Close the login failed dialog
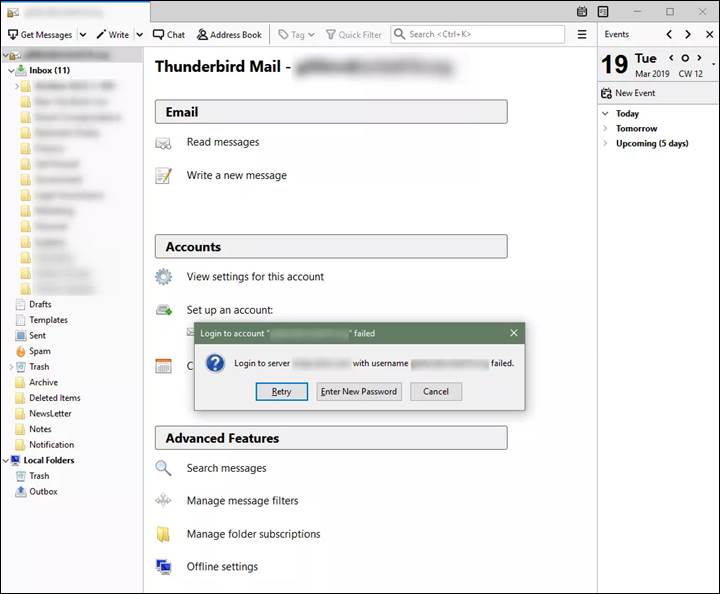Viewport: 720px width, 594px height. [x=514, y=333]
